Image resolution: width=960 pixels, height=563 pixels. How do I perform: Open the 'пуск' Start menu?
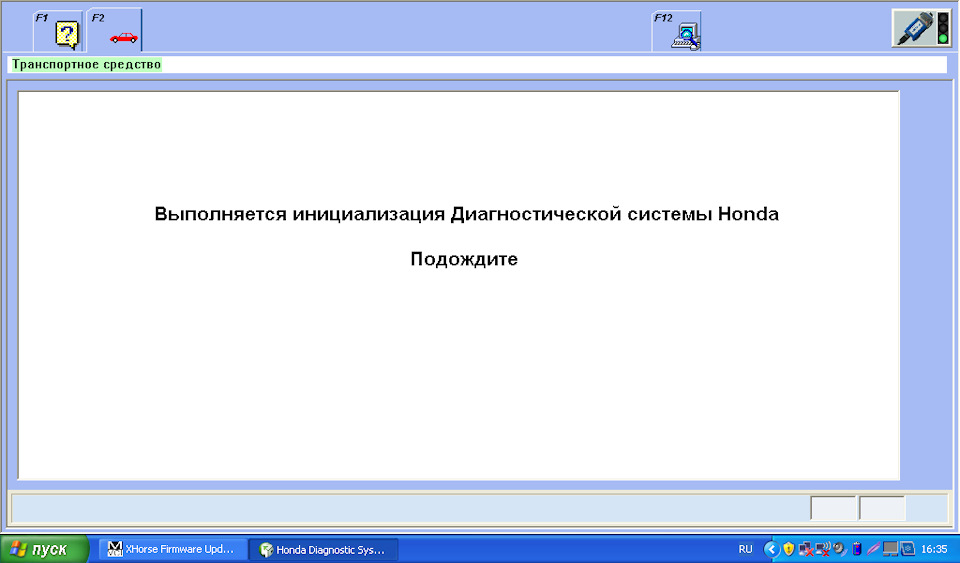point(45,549)
